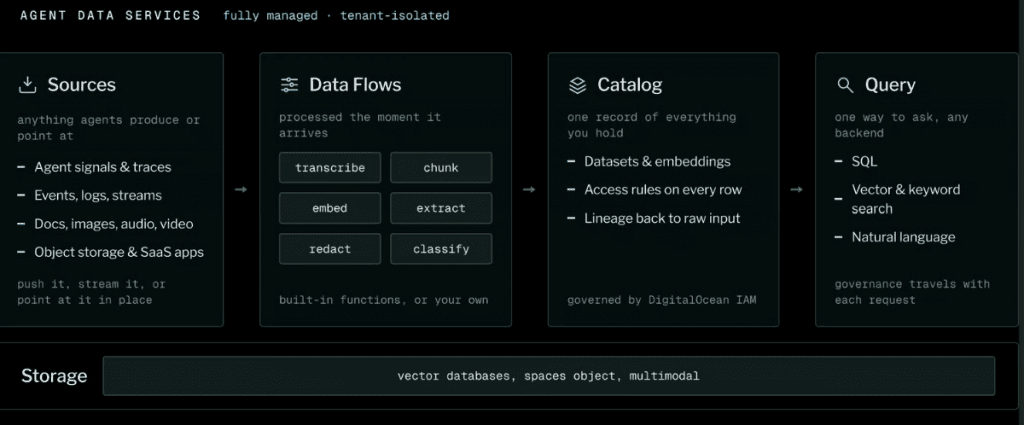Click the Query magnifying glass icon
Screen dimensions: 1024x425
tap(845, 85)
